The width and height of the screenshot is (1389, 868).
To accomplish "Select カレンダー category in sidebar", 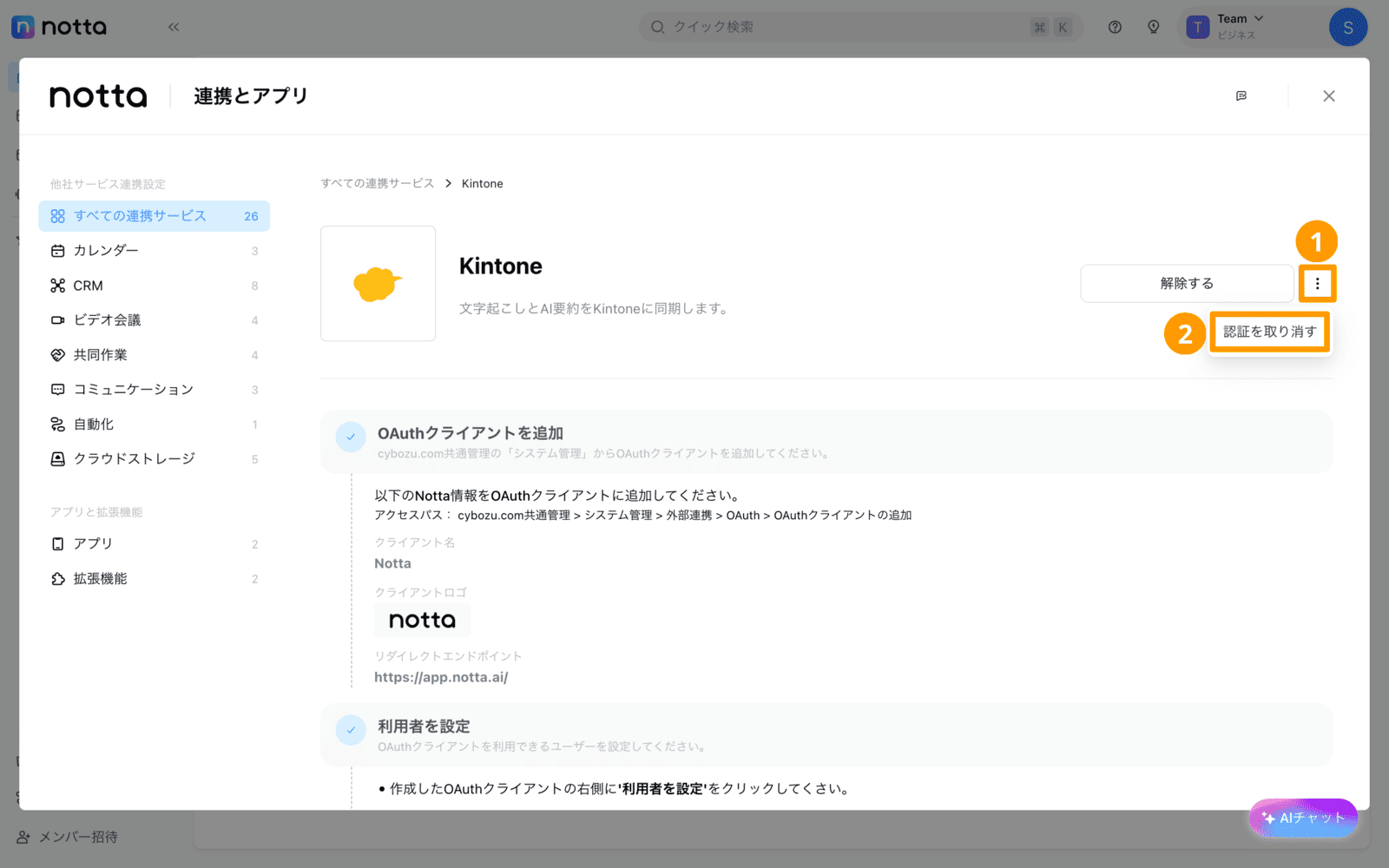I will [x=106, y=251].
